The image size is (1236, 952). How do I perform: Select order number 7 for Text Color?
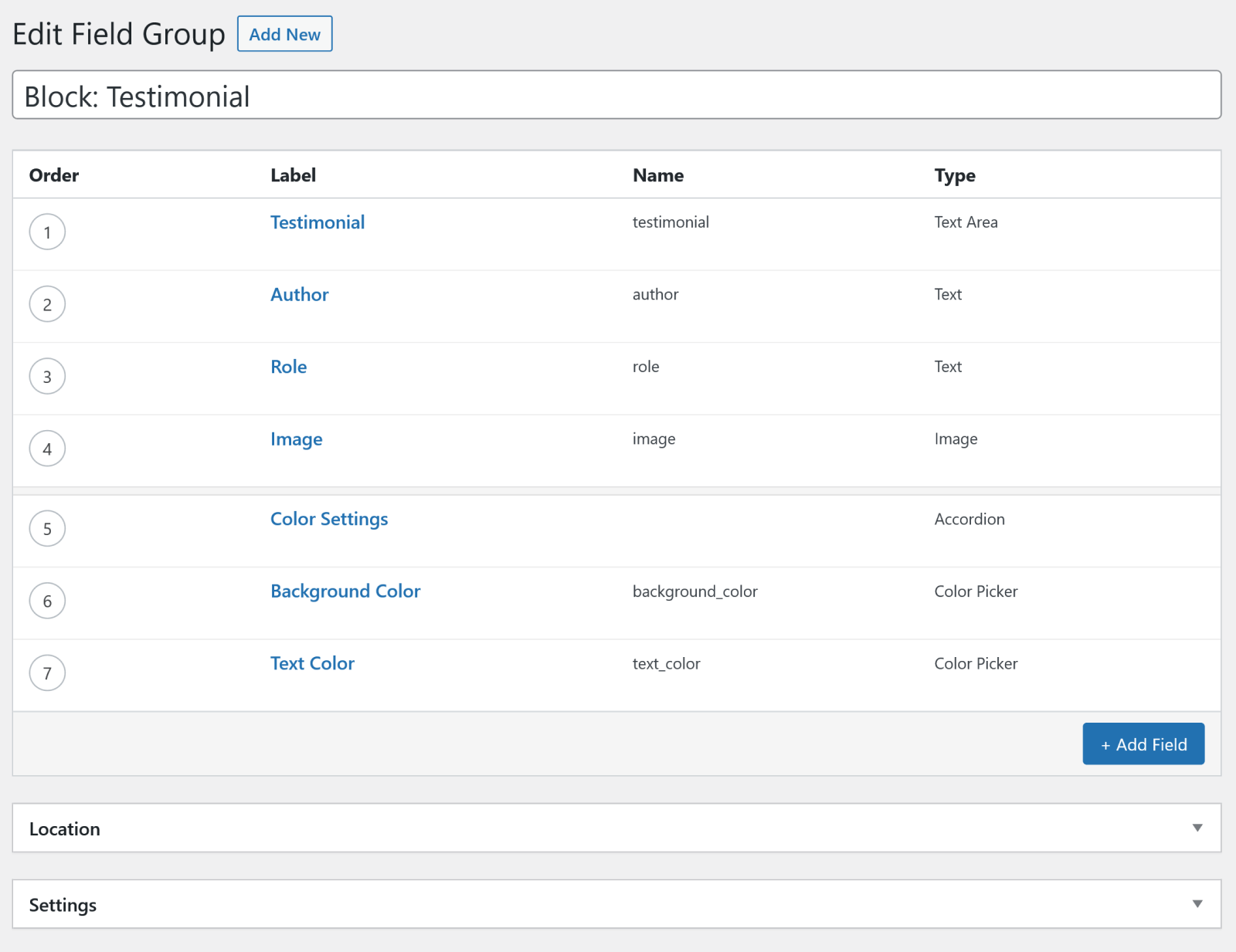(47, 672)
